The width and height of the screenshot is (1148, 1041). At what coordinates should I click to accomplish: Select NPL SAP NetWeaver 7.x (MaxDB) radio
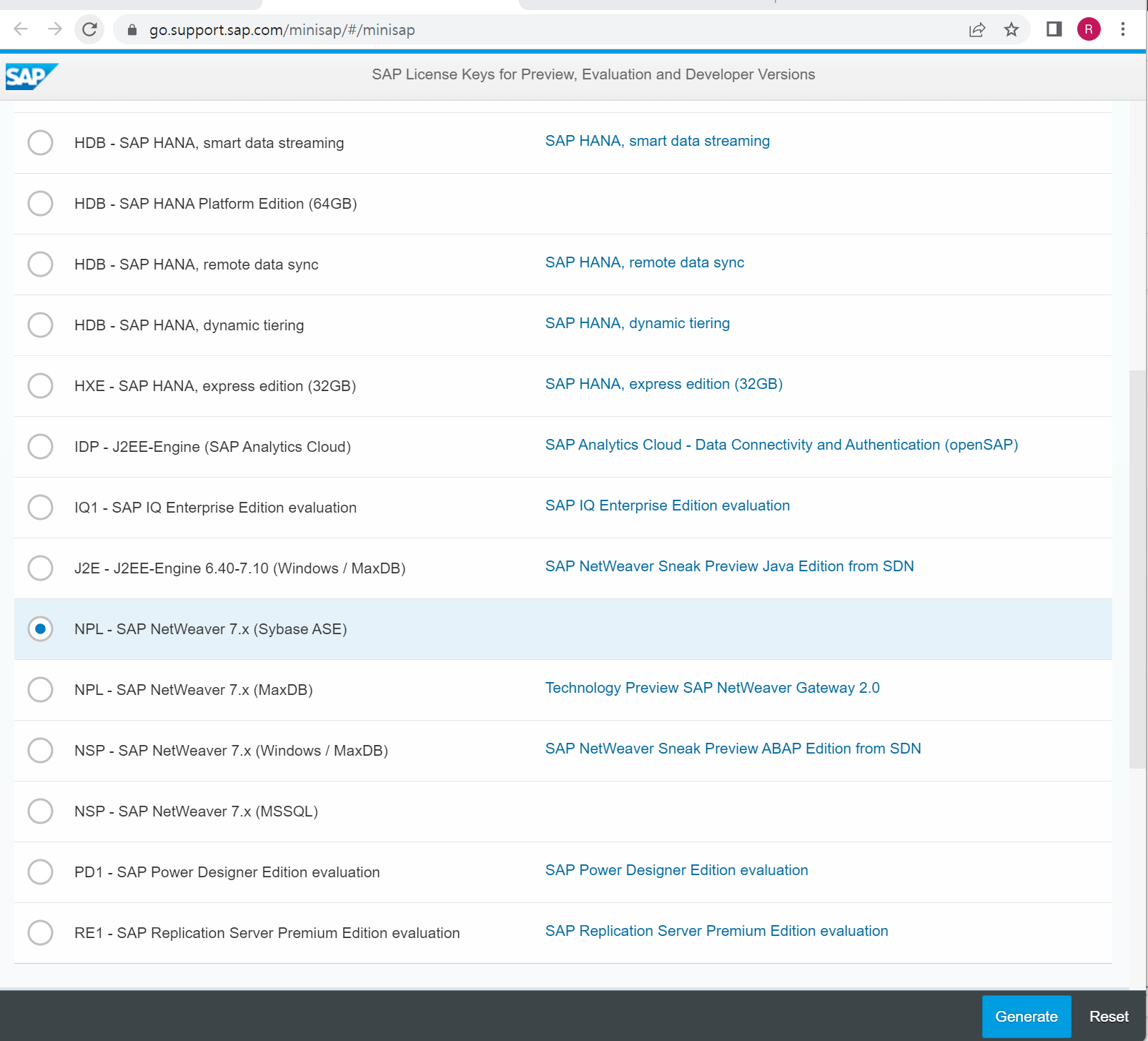[x=40, y=689]
